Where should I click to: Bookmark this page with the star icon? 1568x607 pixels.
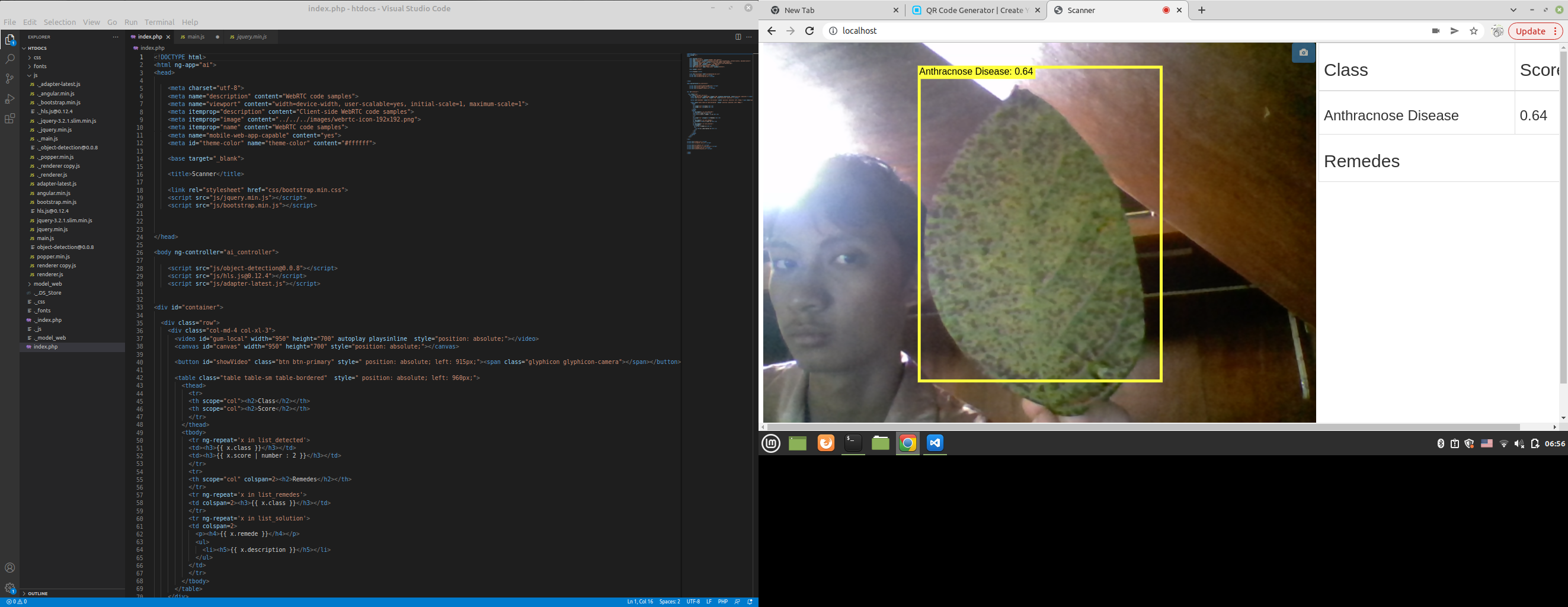point(1474,31)
